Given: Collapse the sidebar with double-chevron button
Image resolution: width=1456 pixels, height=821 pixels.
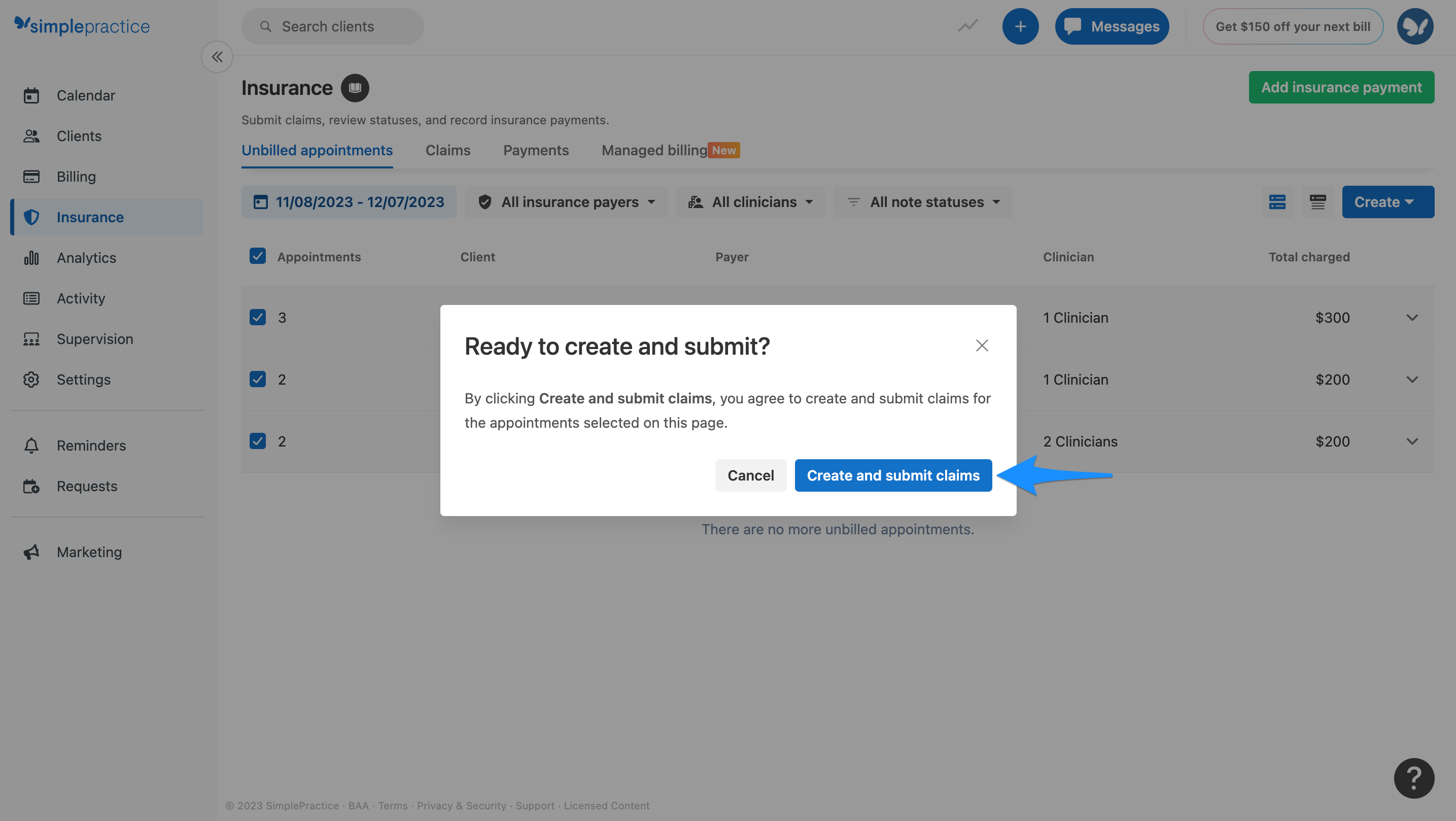Looking at the screenshot, I should pyautogui.click(x=217, y=56).
